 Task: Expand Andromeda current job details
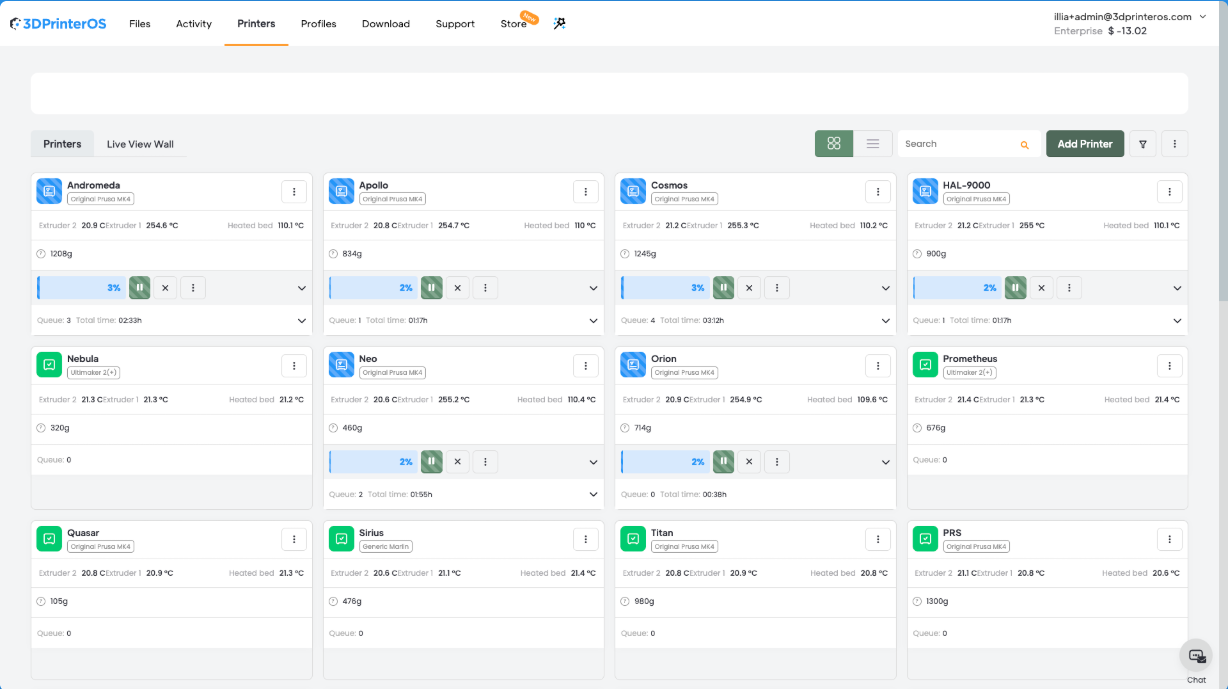point(302,288)
